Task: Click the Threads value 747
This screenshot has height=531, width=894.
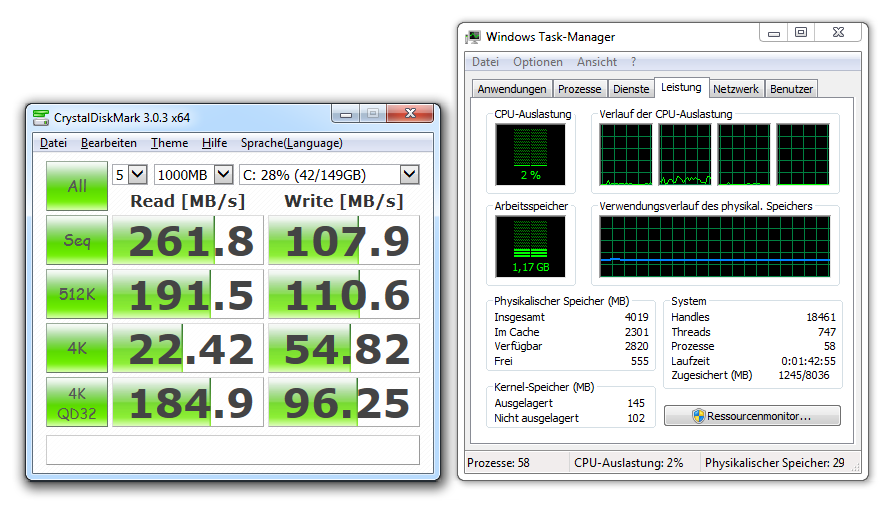Action: tap(827, 332)
